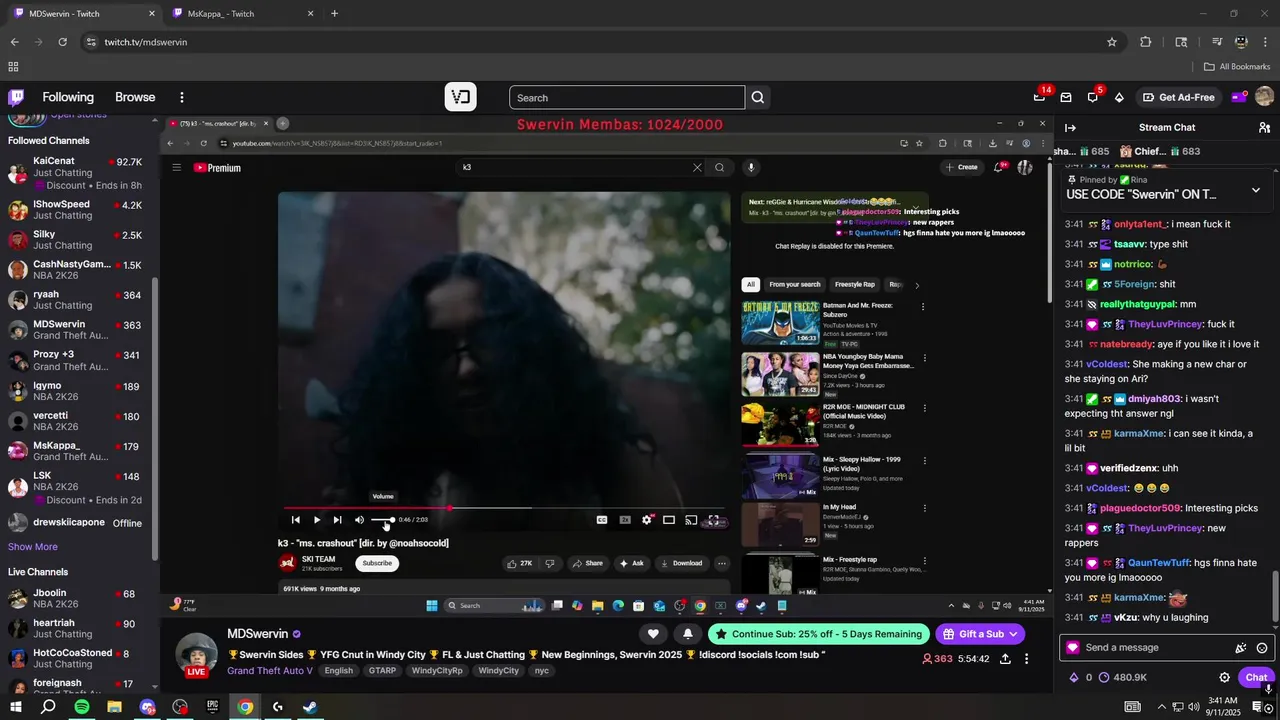Open Epic Games launcher in taskbar

coord(212,707)
